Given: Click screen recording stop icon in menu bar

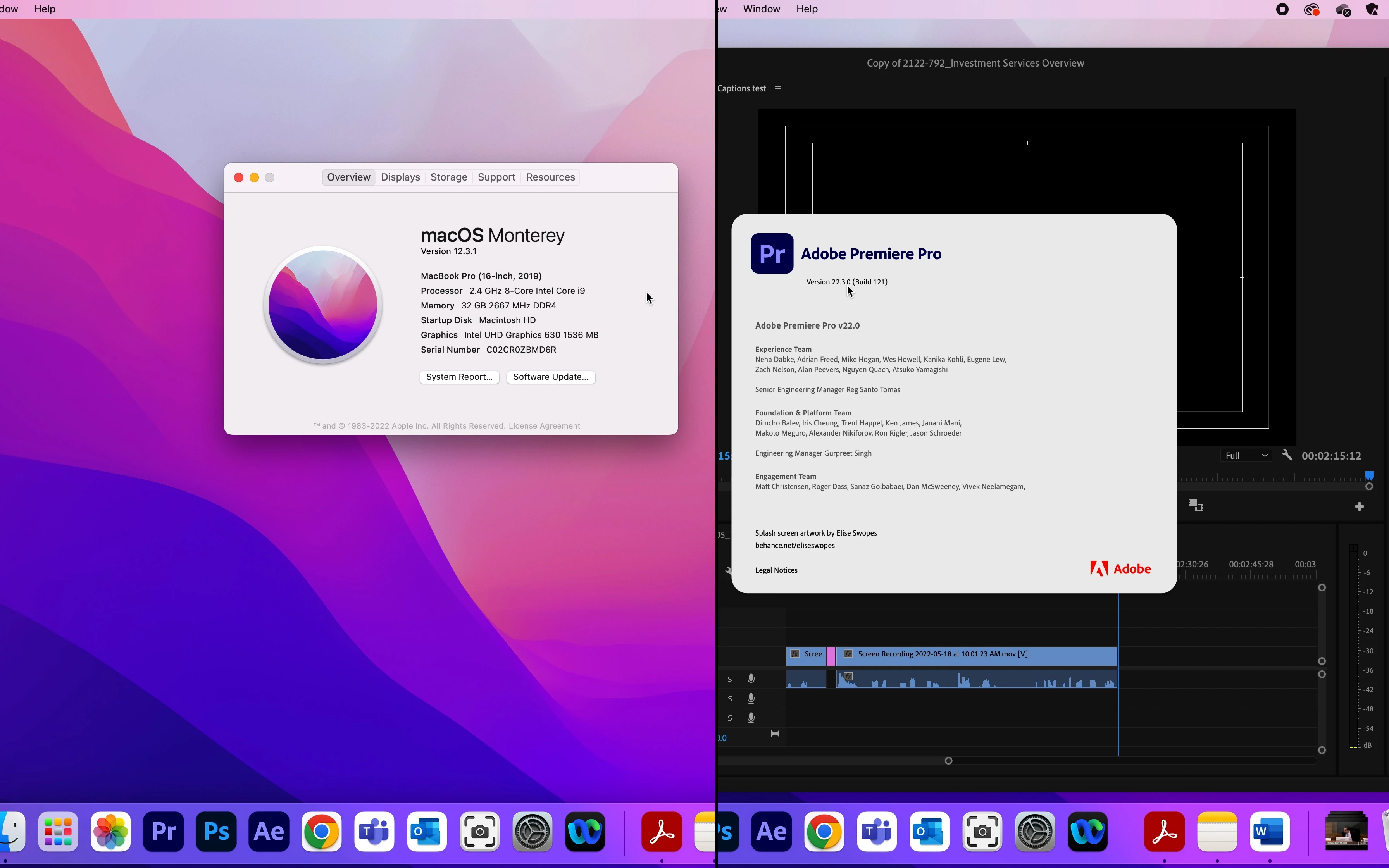Looking at the screenshot, I should coord(1282,9).
